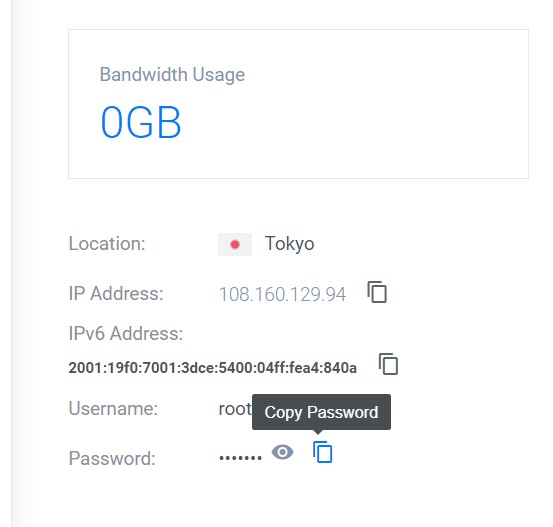Click the masked password dots
The height and width of the screenshot is (527, 553).
[x=241, y=458]
